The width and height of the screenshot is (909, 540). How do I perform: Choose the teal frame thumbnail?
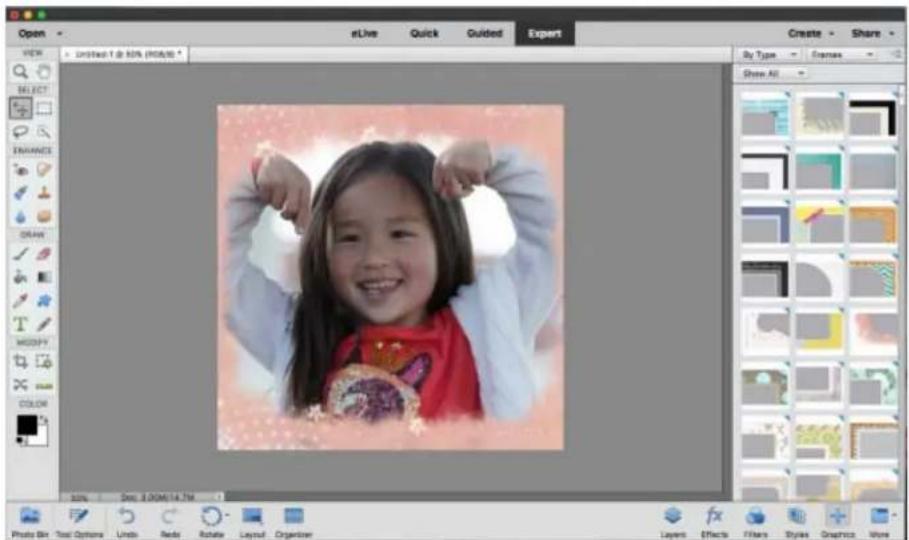(x=818, y=170)
